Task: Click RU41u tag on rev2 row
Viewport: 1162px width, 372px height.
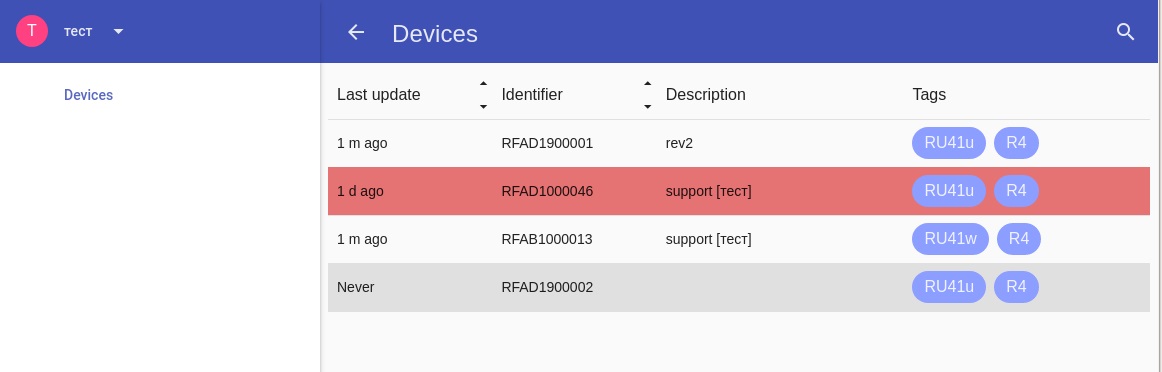Action: click(x=949, y=143)
